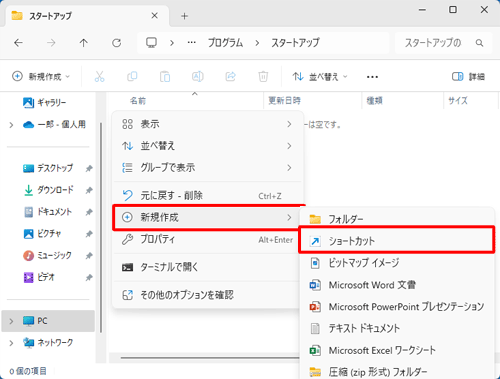Select スタートアップ in the address breadcrumb
The width and height of the screenshot is (500, 379).
click(295, 43)
